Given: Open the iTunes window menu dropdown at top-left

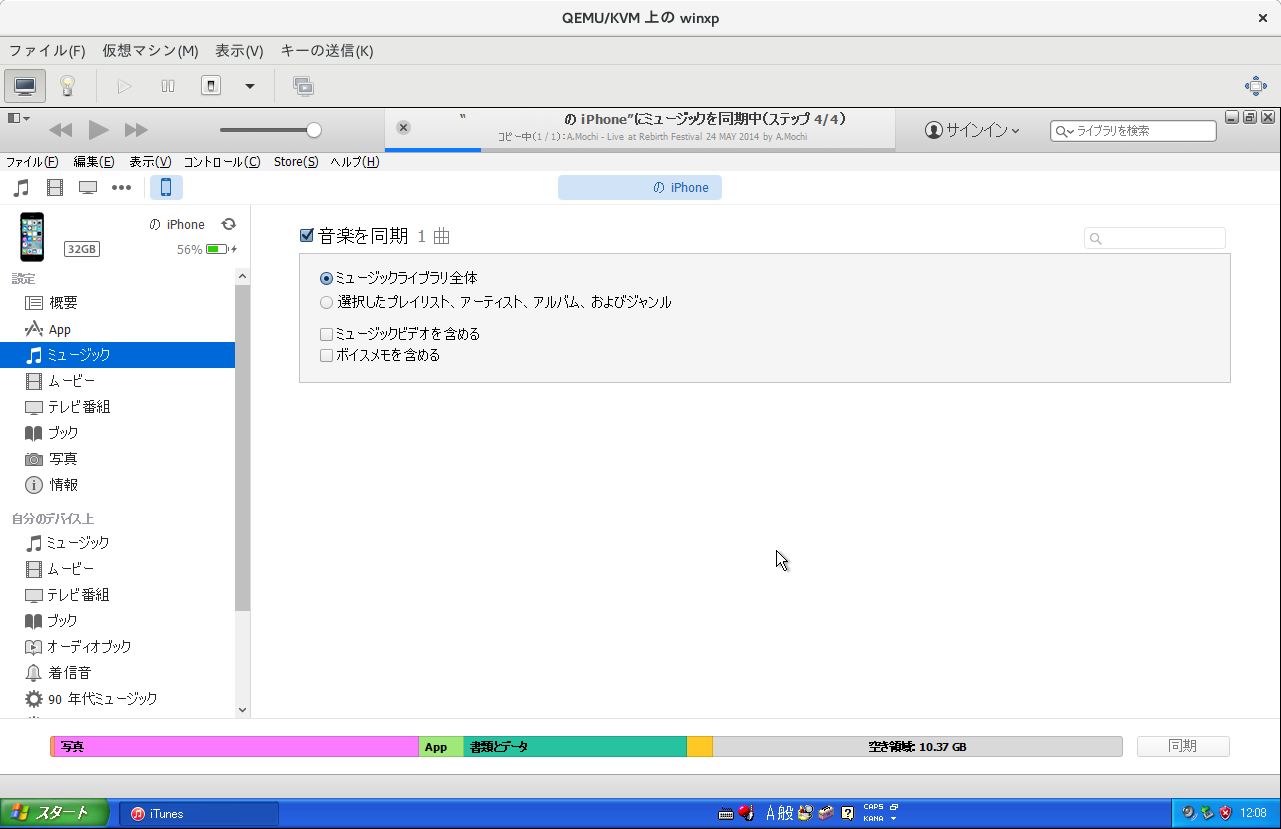Looking at the screenshot, I should 18,118.
